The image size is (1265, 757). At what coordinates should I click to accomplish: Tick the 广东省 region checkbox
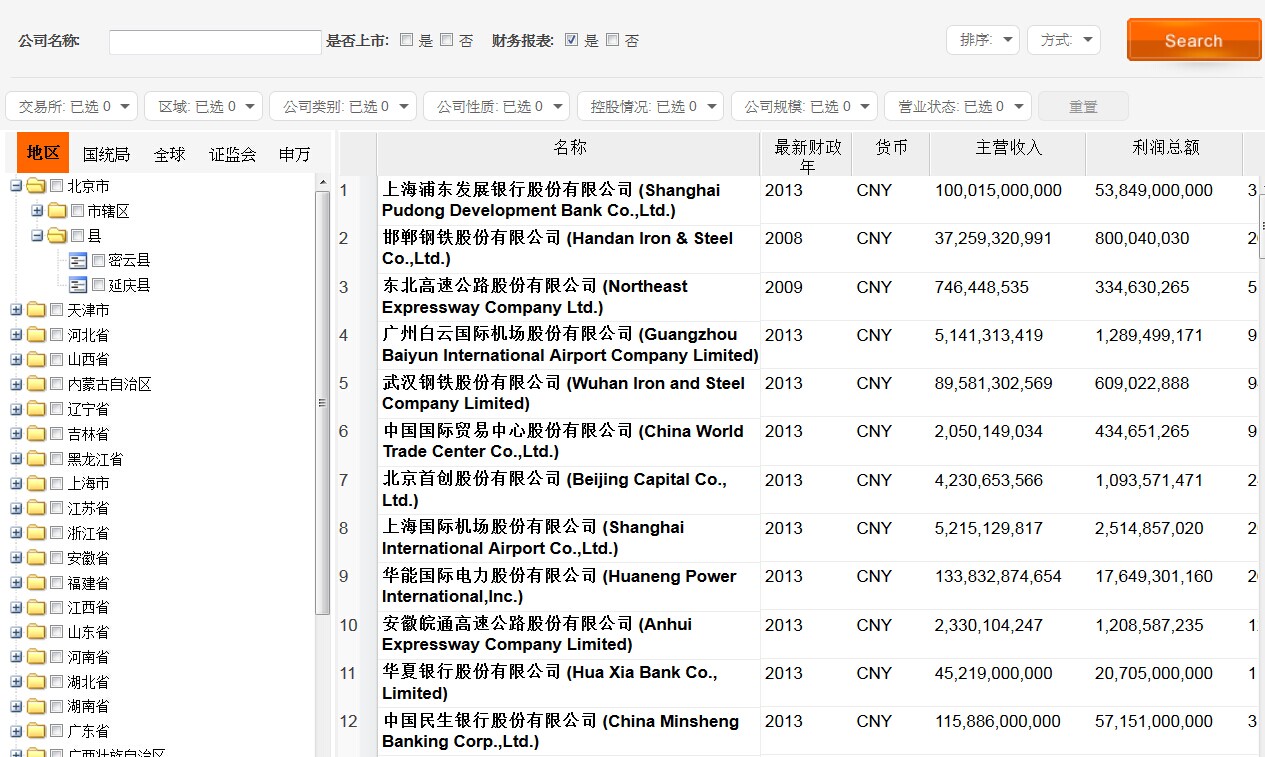[x=56, y=731]
